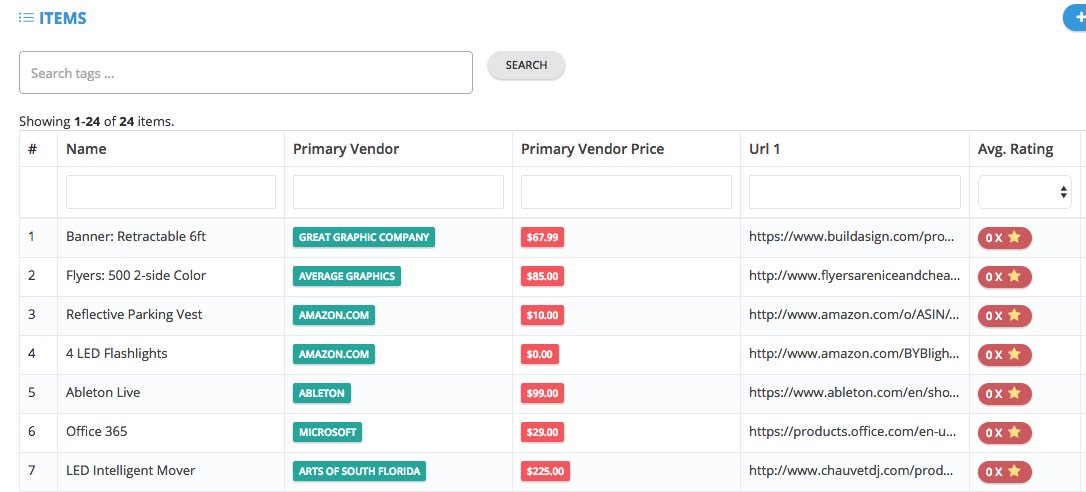This screenshot has height=492, width=1086.
Task: Open the Avg. Rating filter dropdown
Action: [x=1025, y=192]
